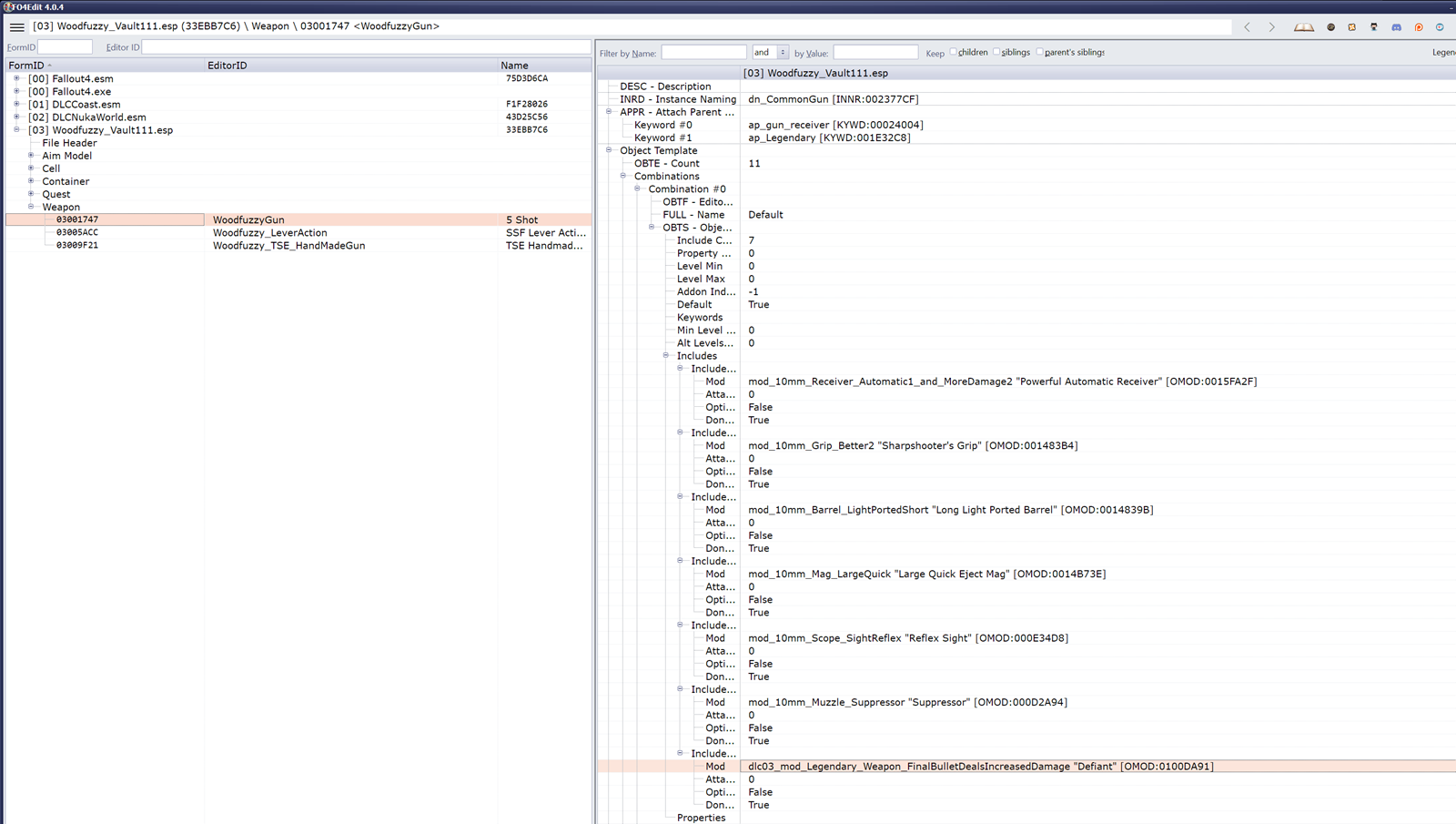Expand the Aim Model group
Screen dimensions: 1456x824
pyautogui.click(x=31, y=155)
